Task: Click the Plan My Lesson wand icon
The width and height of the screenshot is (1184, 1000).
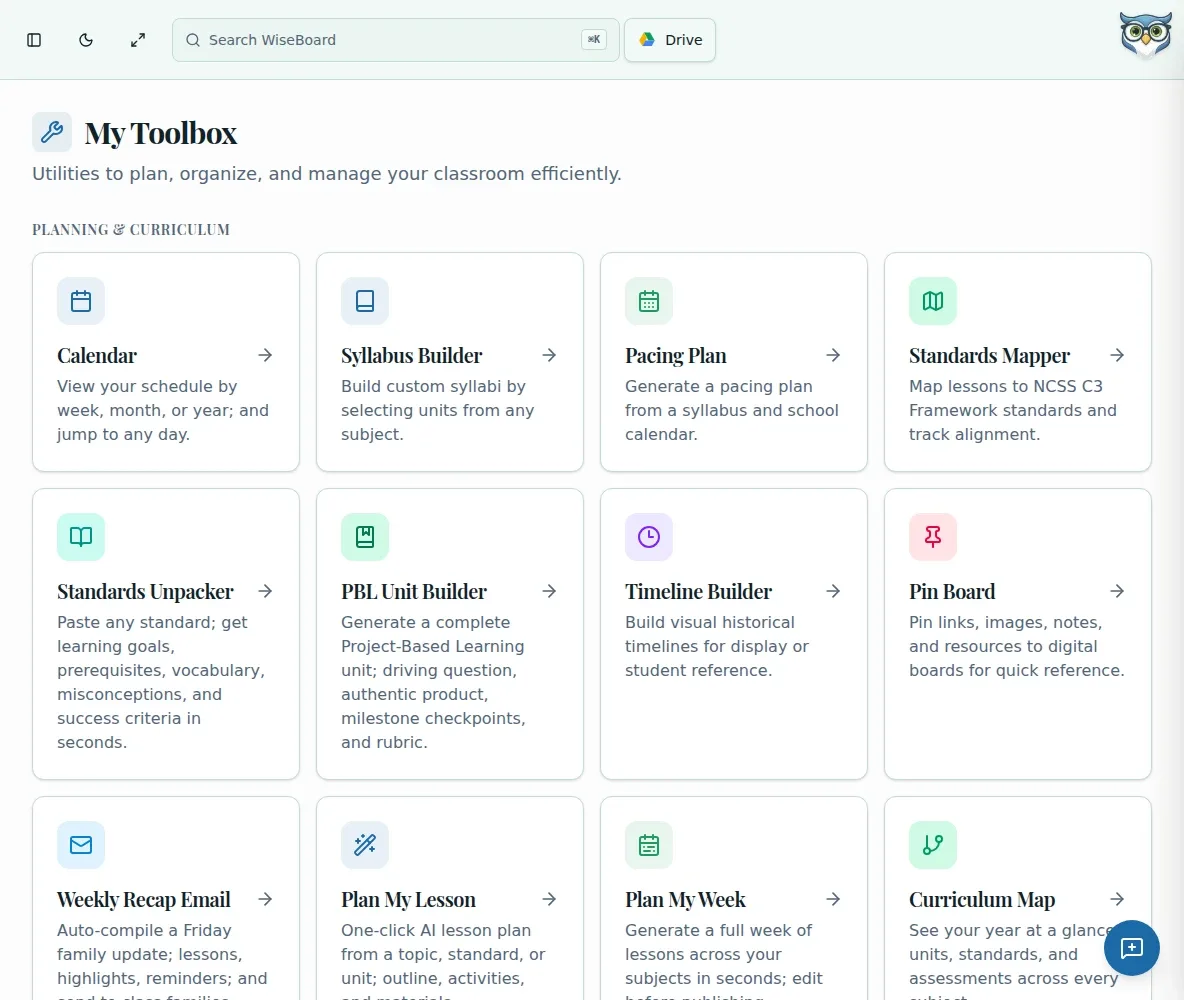Action: pyautogui.click(x=365, y=844)
